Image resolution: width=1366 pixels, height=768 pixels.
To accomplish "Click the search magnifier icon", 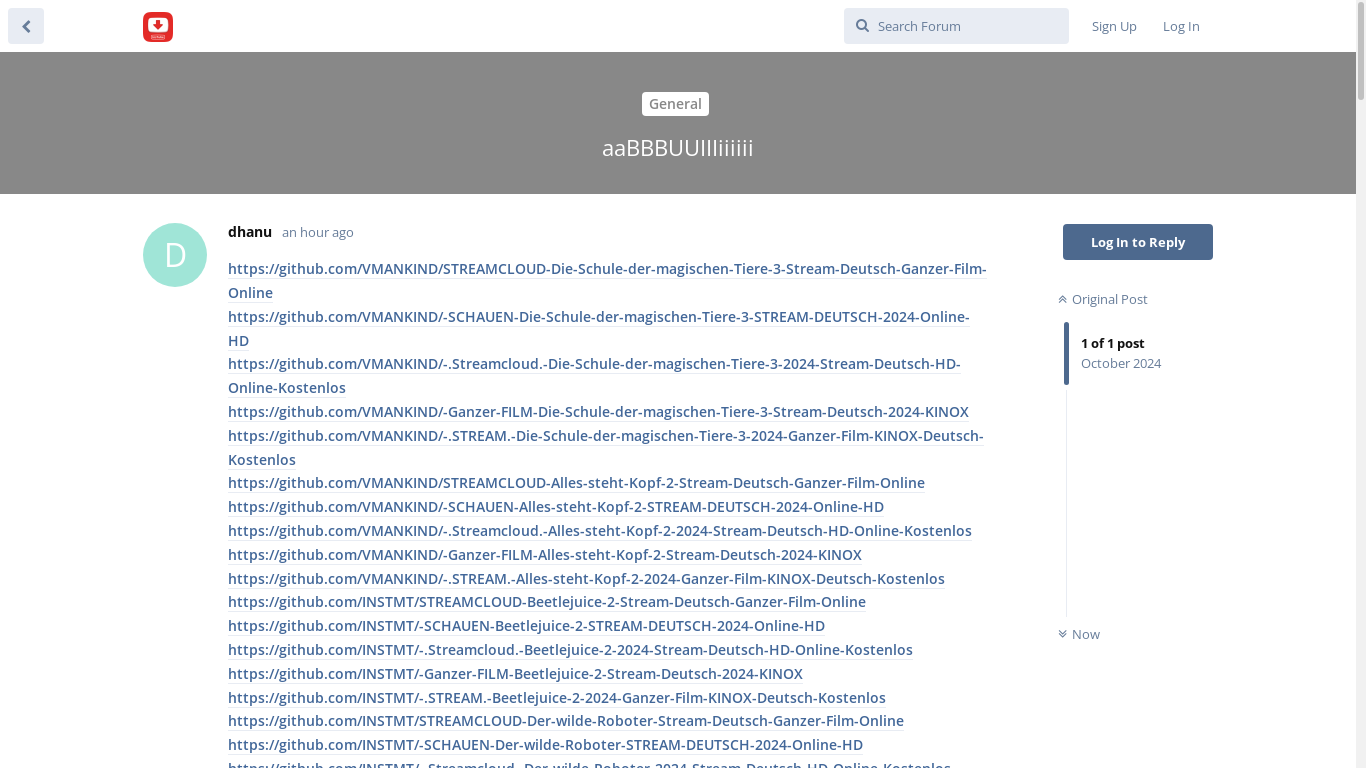I will point(862,26).
